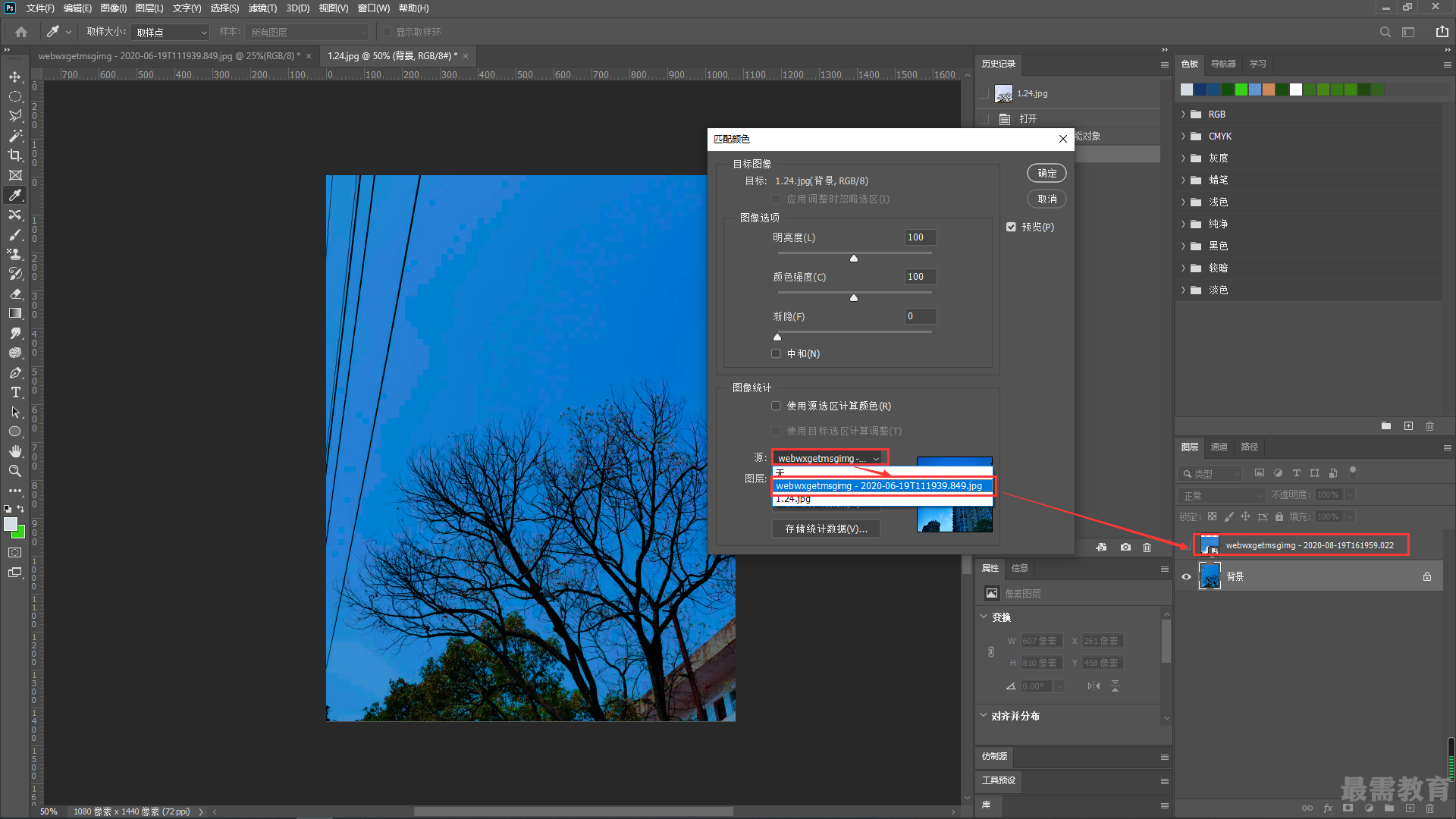Open the 滤镜(T) menu

pos(262,8)
